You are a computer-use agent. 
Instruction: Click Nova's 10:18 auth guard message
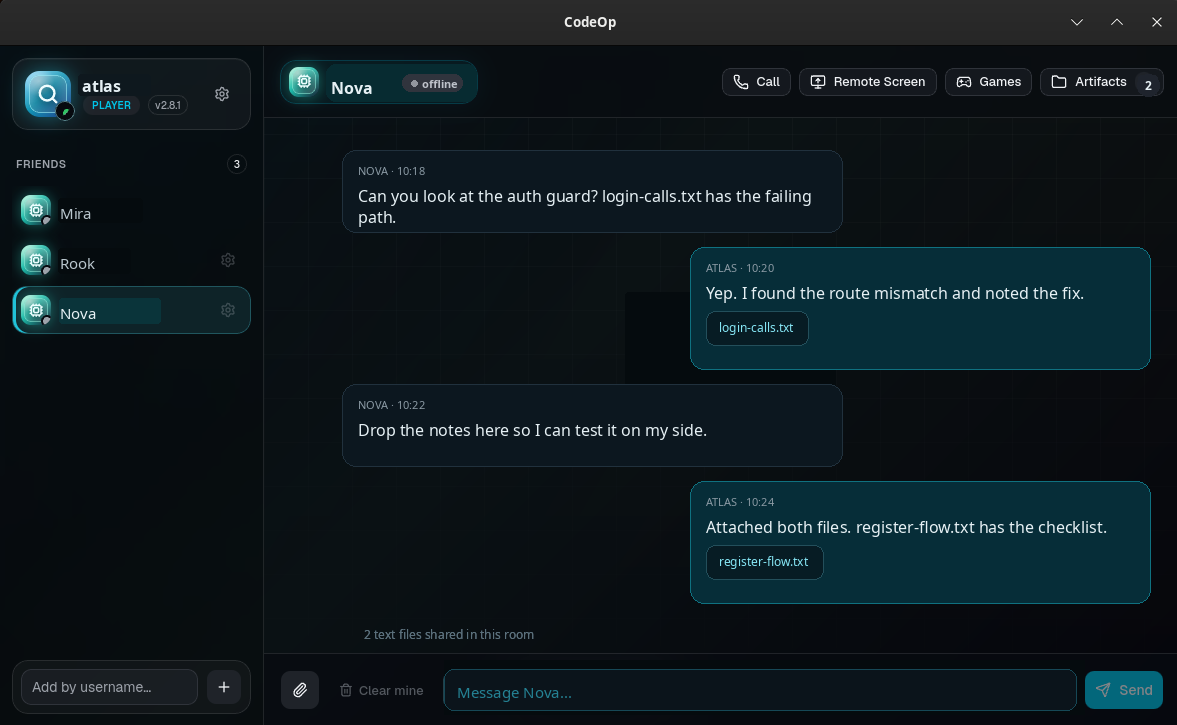click(592, 191)
